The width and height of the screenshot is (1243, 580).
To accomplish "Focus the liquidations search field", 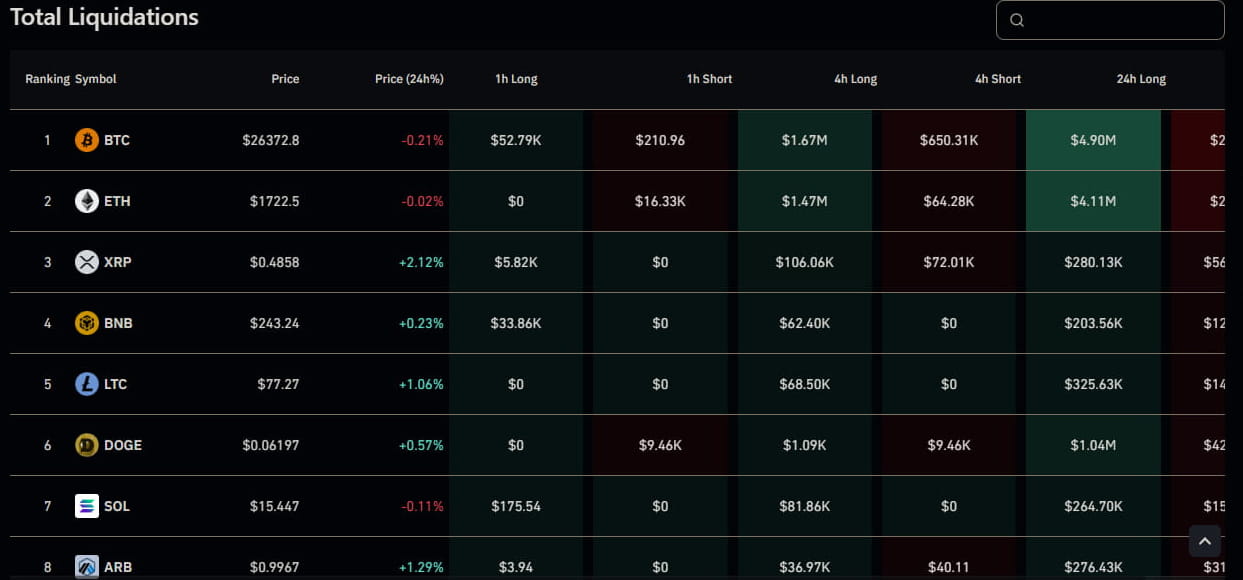I will coord(1120,20).
